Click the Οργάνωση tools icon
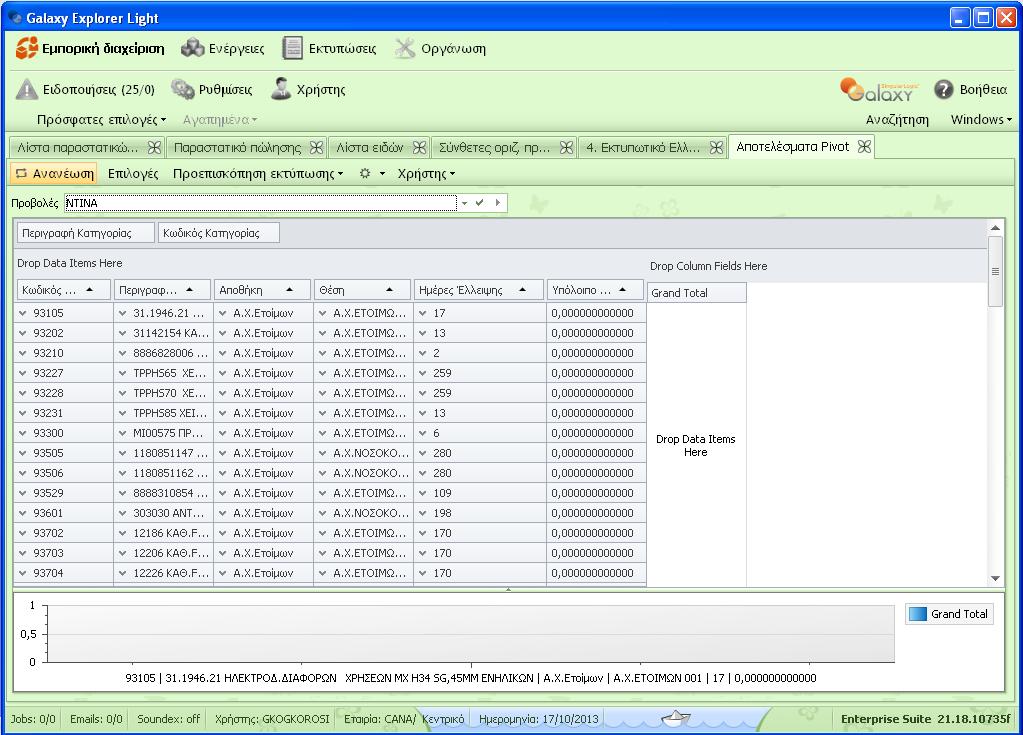The image size is (1023, 735). click(x=405, y=48)
